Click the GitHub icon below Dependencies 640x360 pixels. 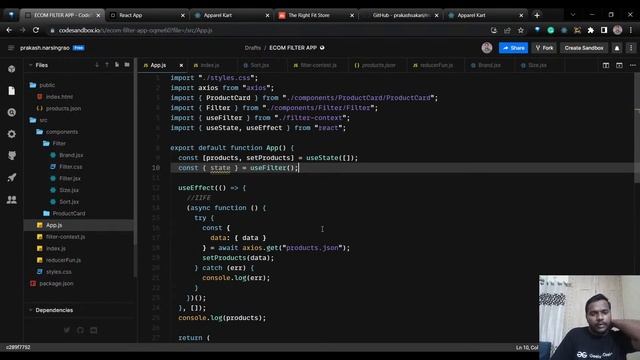(x=80, y=330)
